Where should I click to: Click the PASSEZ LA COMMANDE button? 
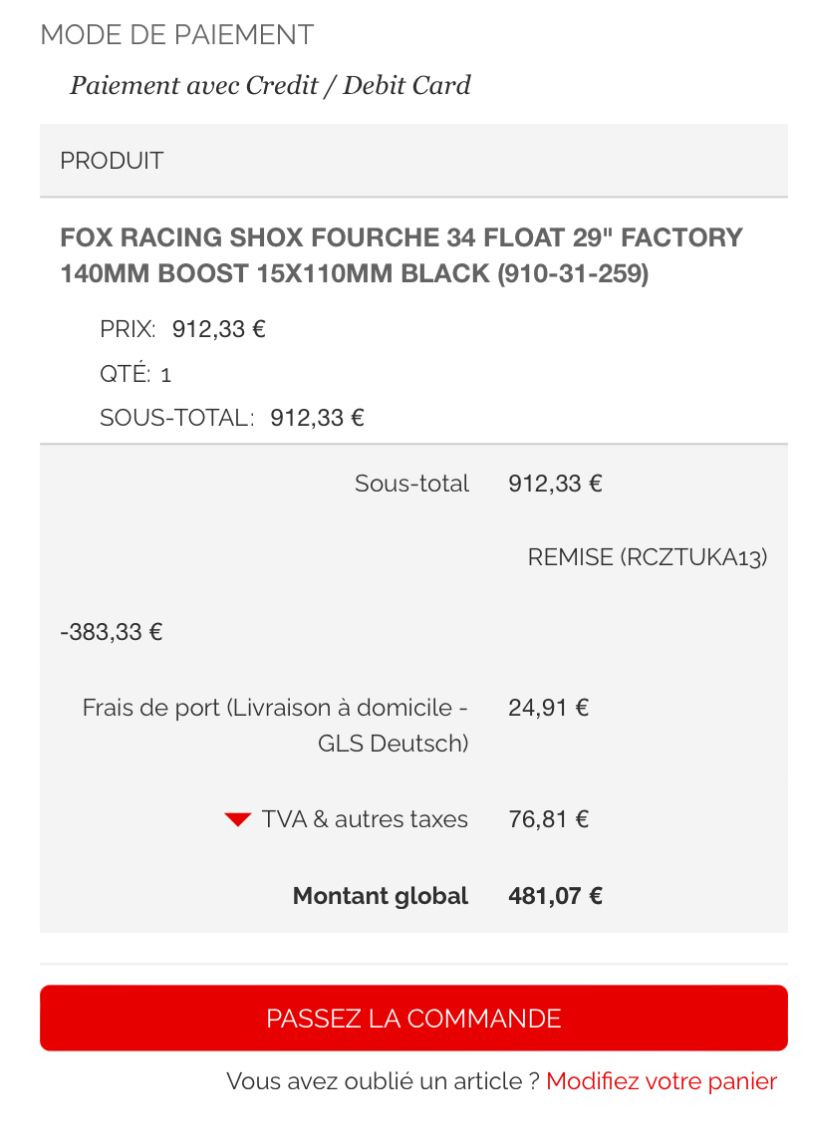pos(414,1018)
